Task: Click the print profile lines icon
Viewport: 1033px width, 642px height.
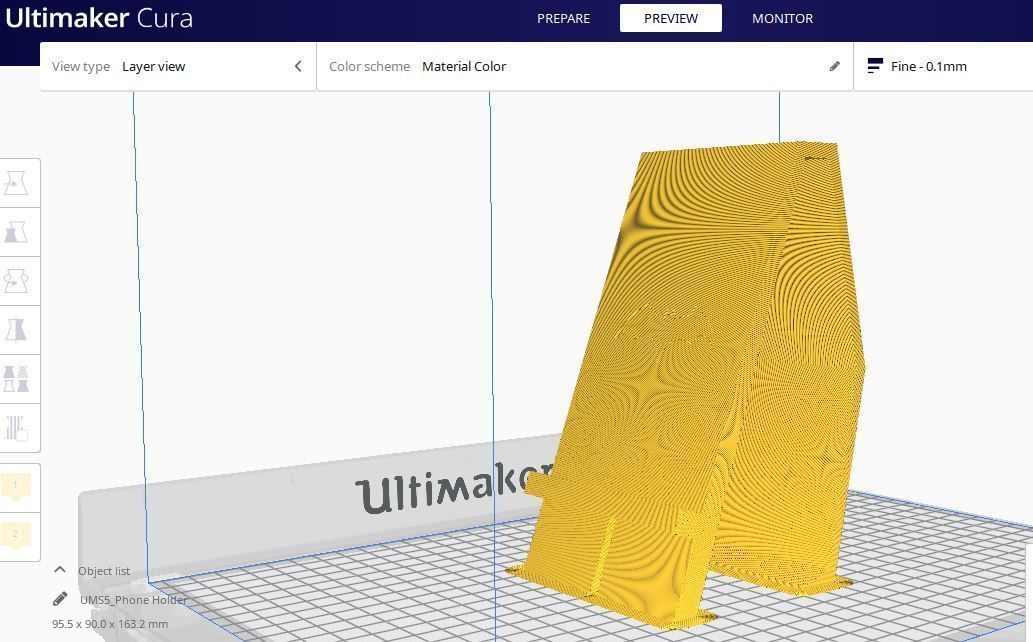Action: tap(875, 66)
